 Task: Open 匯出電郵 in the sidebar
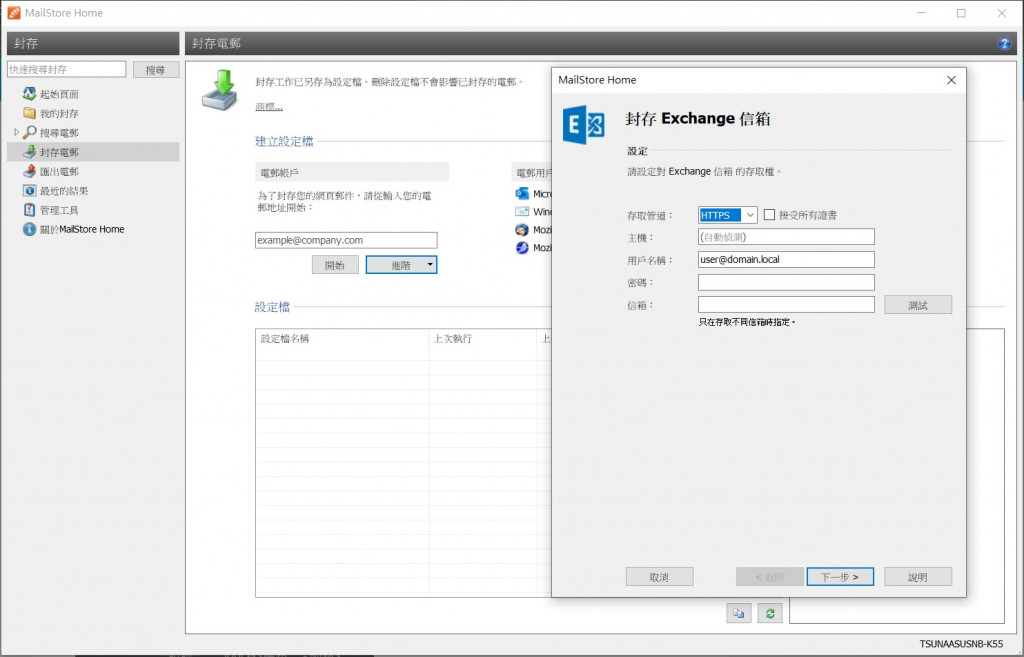(x=59, y=171)
